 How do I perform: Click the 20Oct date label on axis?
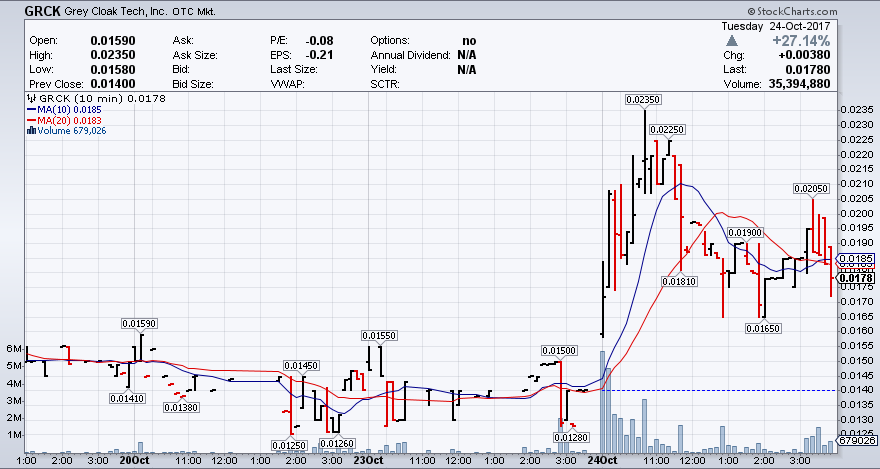pyautogui.click(x=134, y=460)
